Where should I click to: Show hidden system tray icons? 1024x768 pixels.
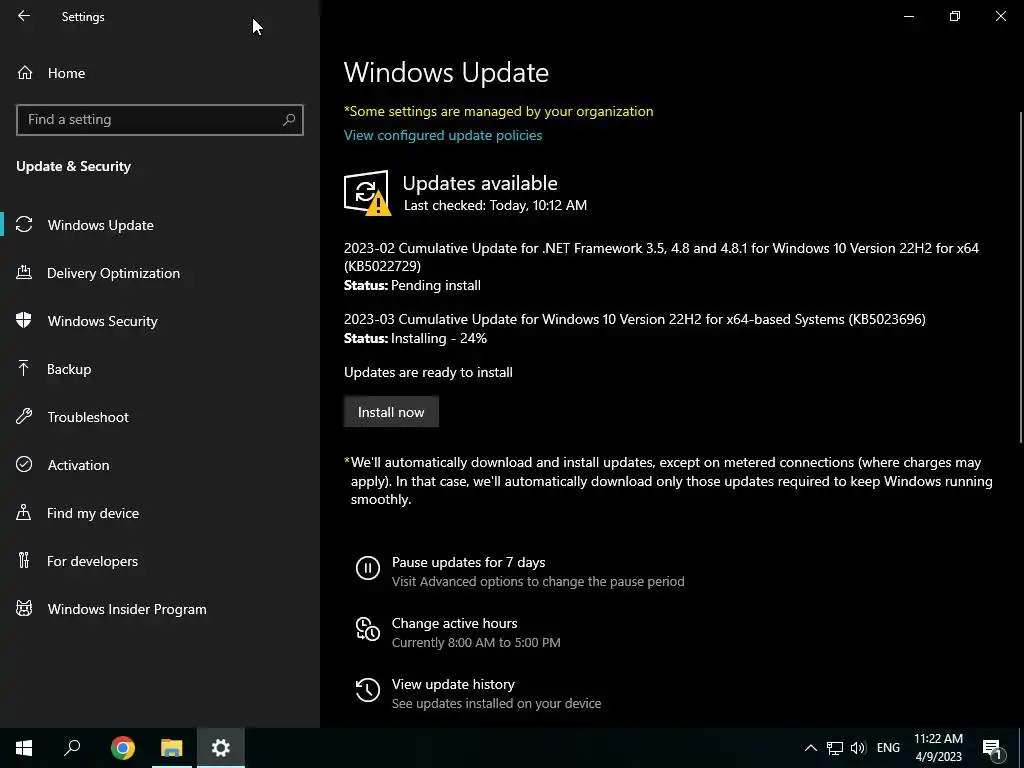(x=810, y=748)
